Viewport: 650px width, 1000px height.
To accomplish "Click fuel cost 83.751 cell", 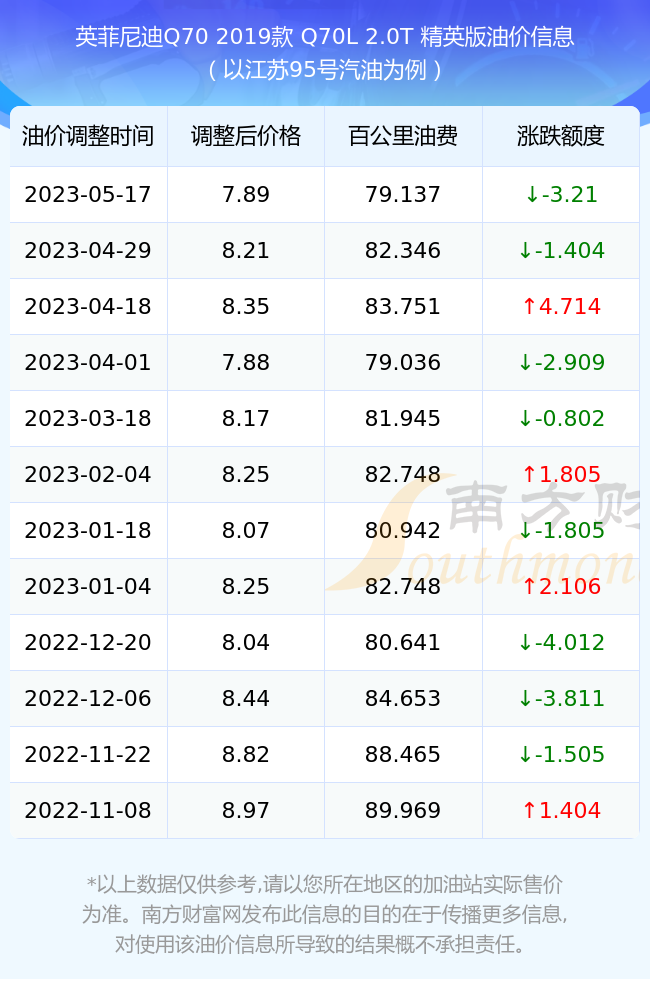I will 403,307.
